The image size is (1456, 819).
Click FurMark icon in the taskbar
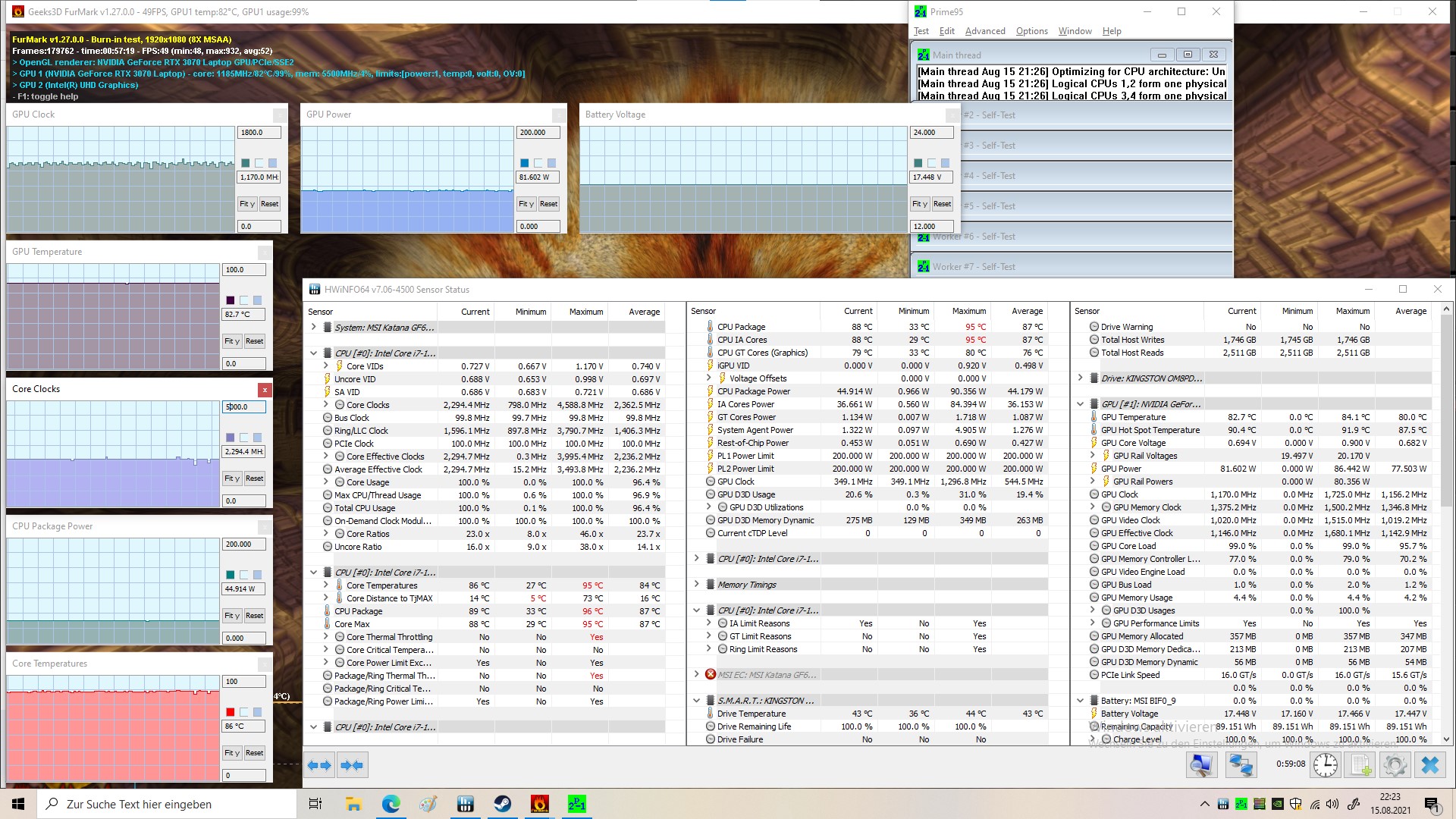point(539,804)
